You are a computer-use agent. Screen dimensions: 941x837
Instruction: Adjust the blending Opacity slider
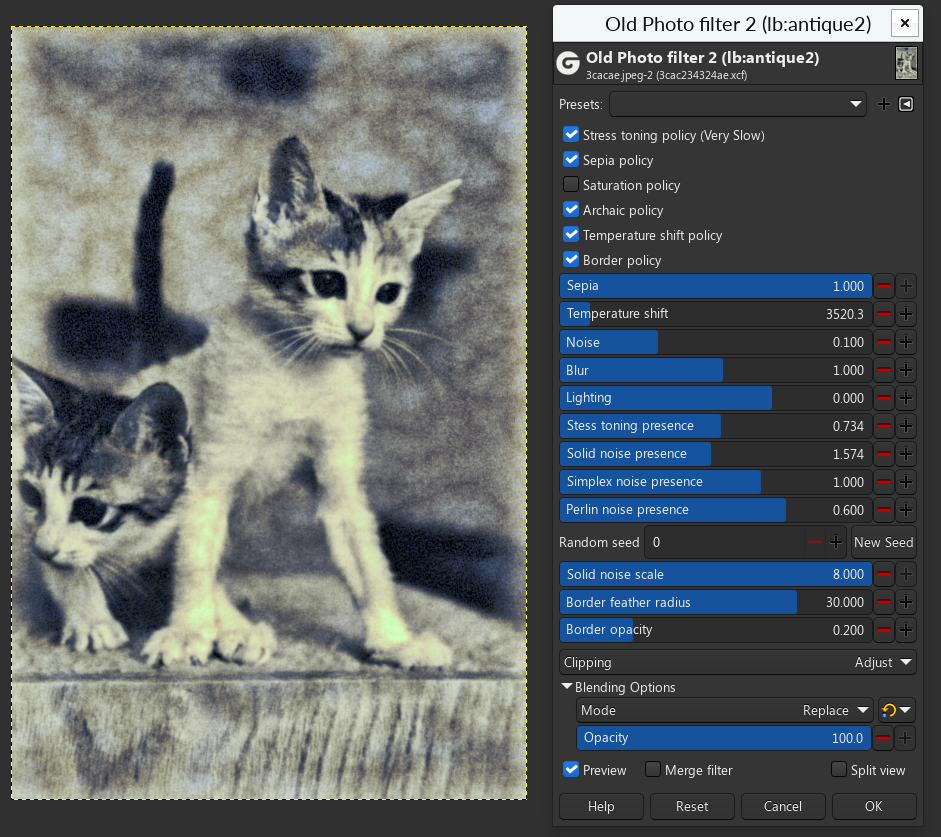click(724, 738)
